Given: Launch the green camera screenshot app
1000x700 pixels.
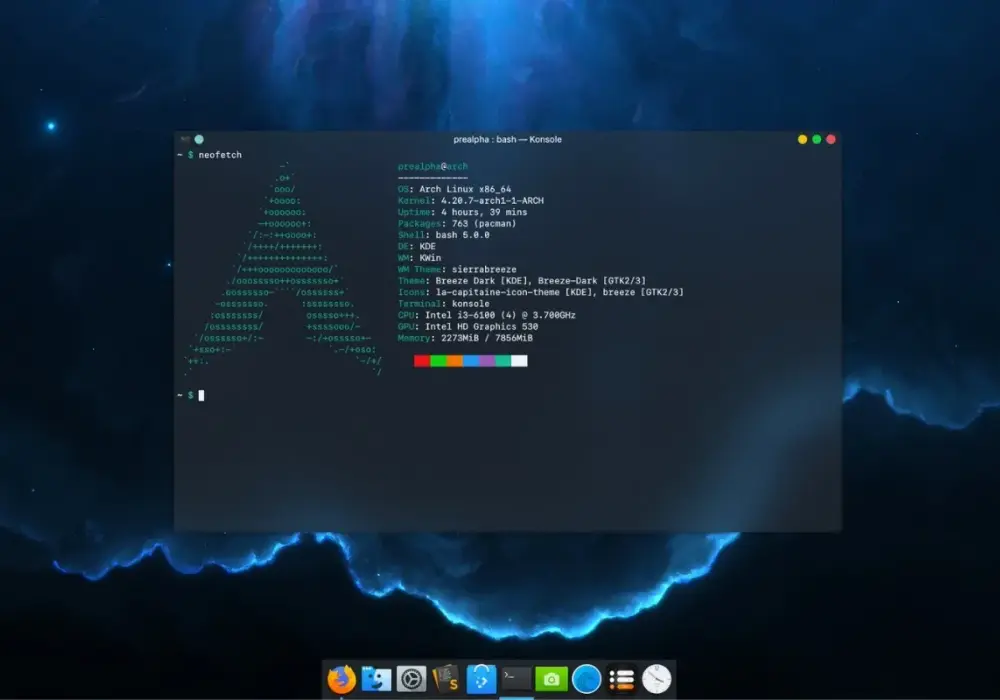Looking at the screenshot, I should 551,679.
